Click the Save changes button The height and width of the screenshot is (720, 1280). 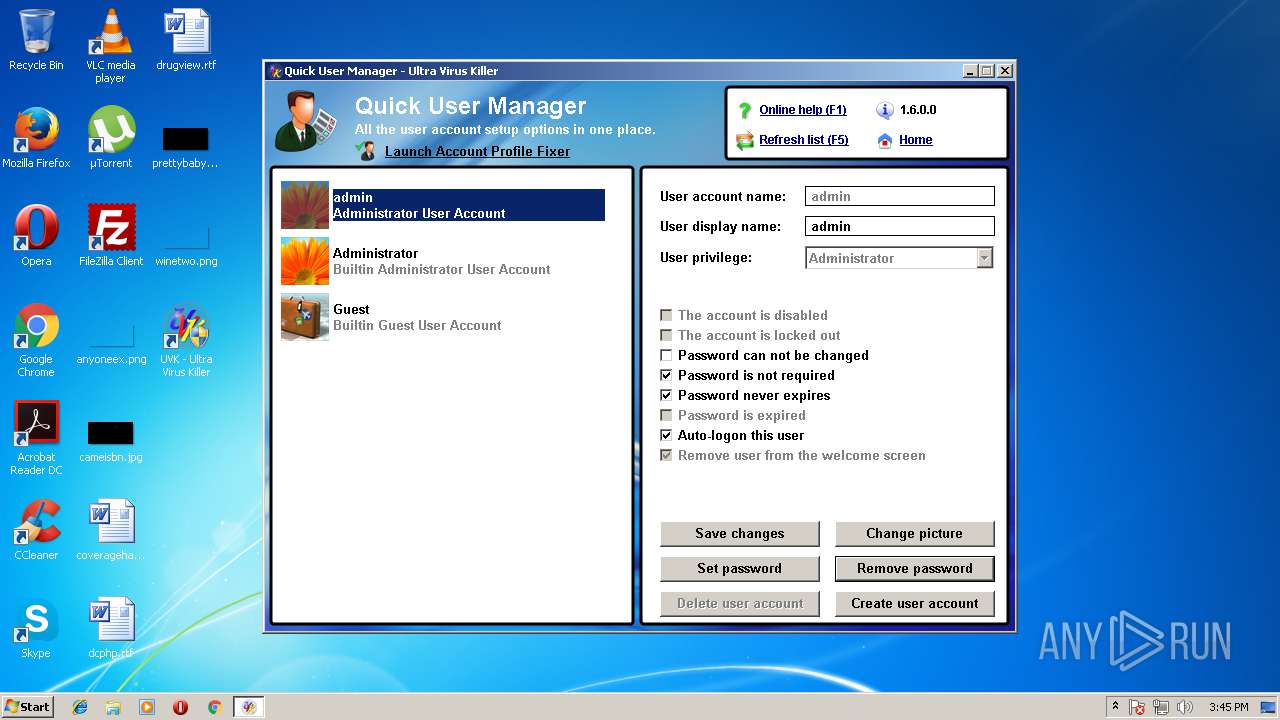pos(740,533)
